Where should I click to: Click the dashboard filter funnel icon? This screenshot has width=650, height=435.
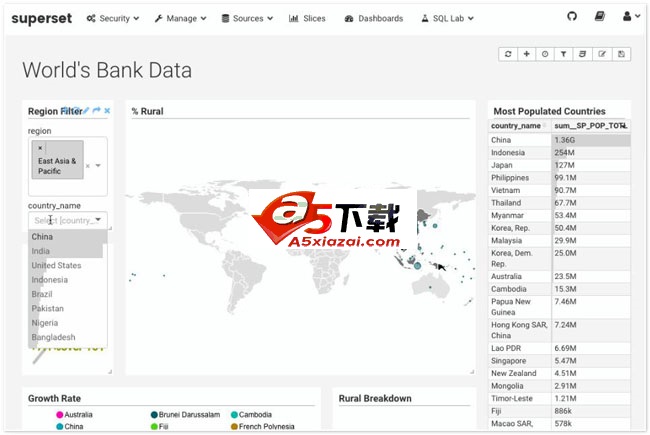[563, 54]
